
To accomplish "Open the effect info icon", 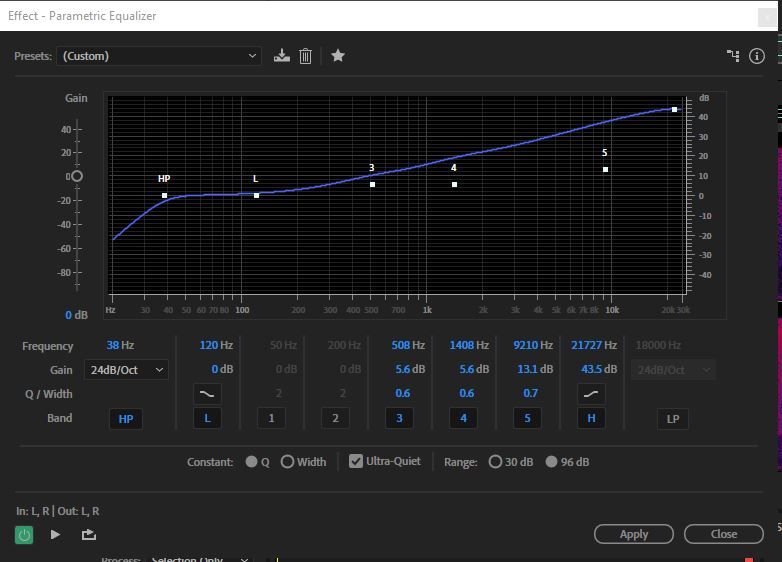I will tap(757, 56).
